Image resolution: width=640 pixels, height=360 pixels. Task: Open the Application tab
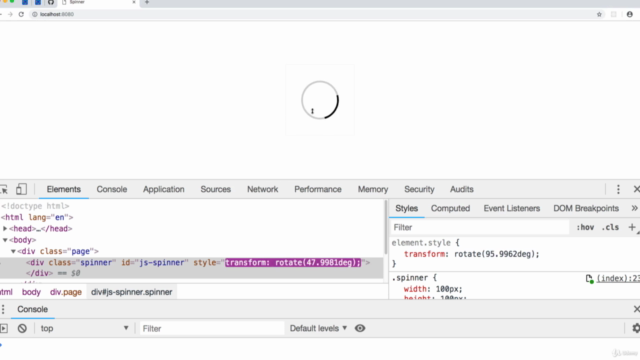click(164, 189)
